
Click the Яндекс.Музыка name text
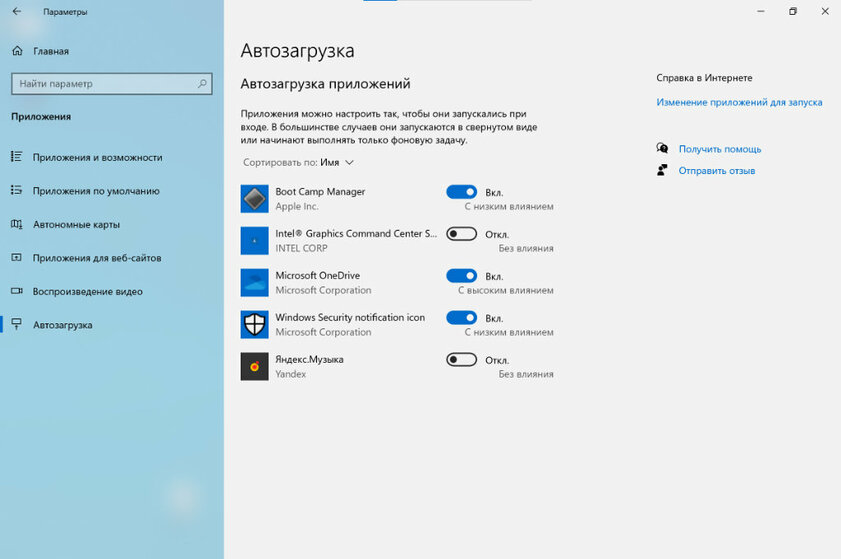tap(309, 359)
